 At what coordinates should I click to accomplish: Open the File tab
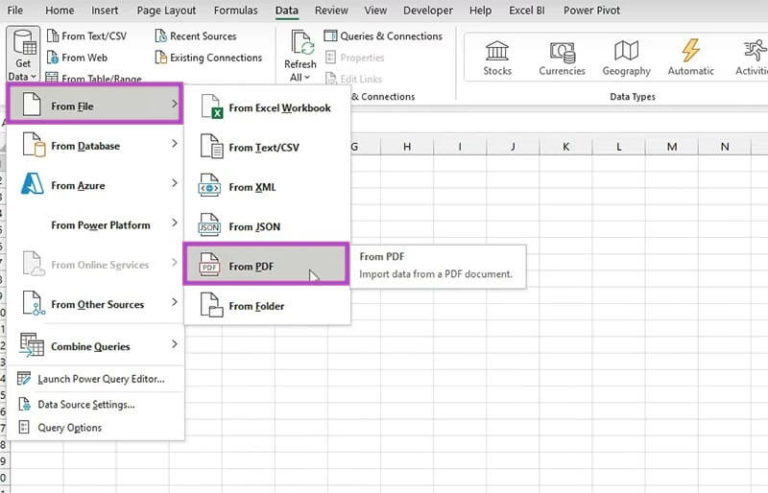point(15,10)
